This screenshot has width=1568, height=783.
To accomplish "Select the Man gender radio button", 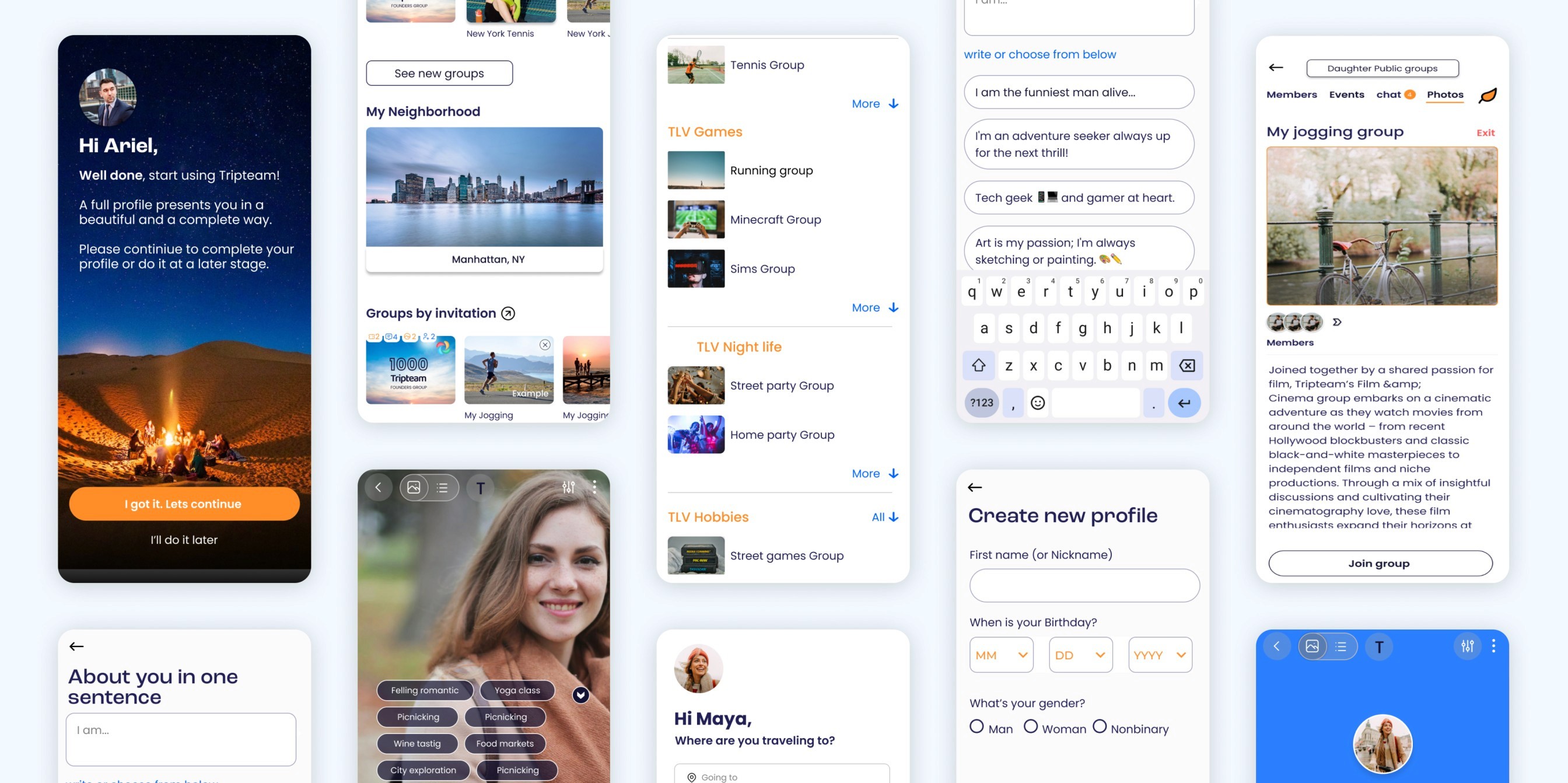I will click(x=977, y=726).
